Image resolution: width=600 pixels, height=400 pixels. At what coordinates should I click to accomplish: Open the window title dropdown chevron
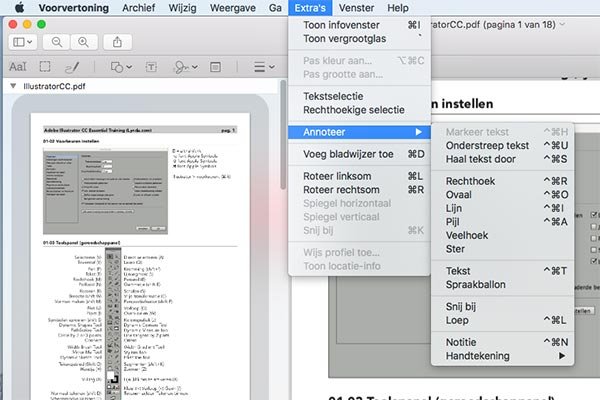[x=562, y=24]
